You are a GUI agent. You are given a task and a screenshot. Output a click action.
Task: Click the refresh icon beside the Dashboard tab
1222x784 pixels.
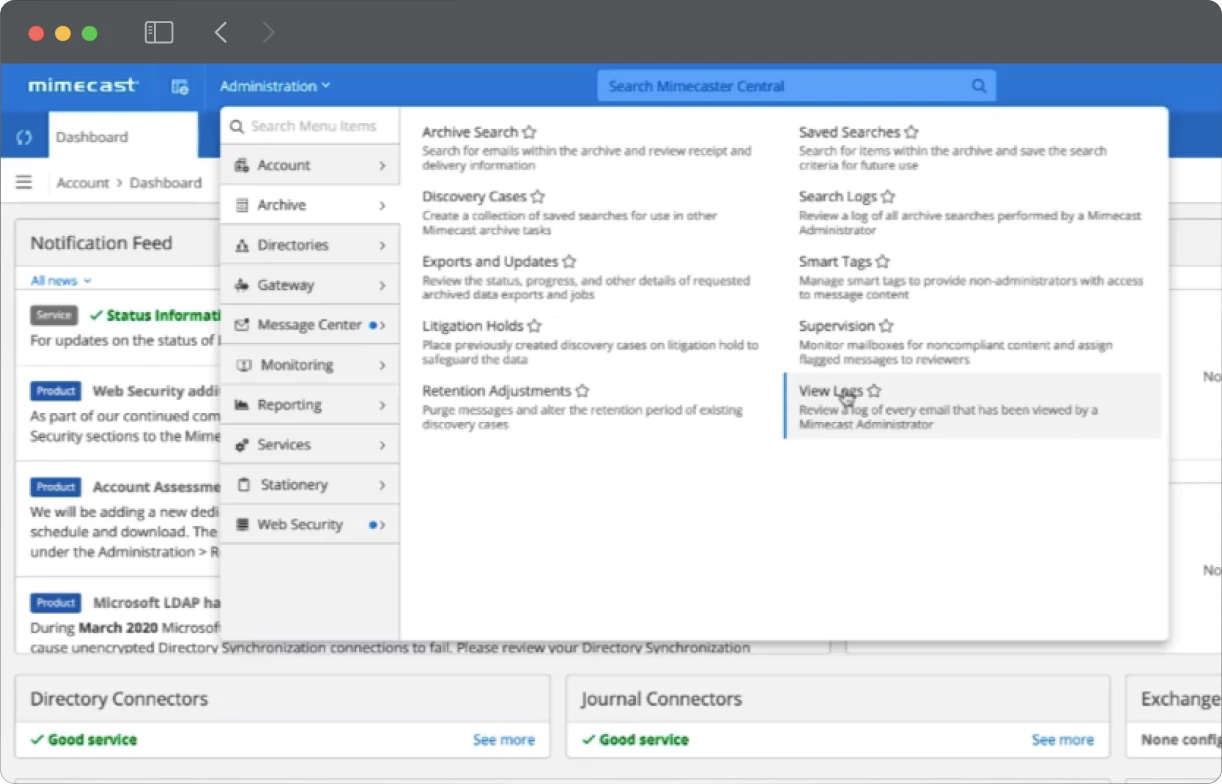25,137
